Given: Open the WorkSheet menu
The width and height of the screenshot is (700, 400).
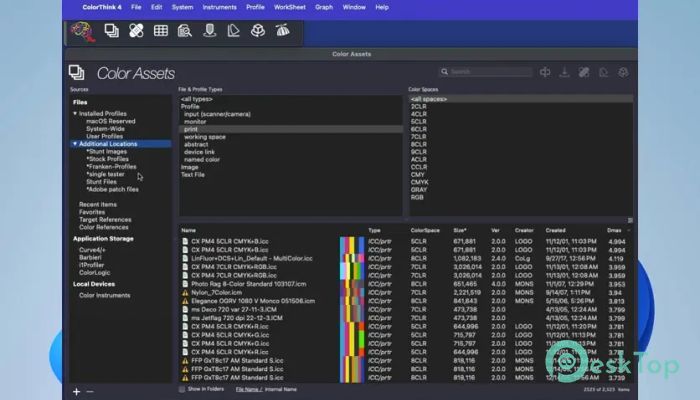Looking at the screenshot, I should coord(290,7).
